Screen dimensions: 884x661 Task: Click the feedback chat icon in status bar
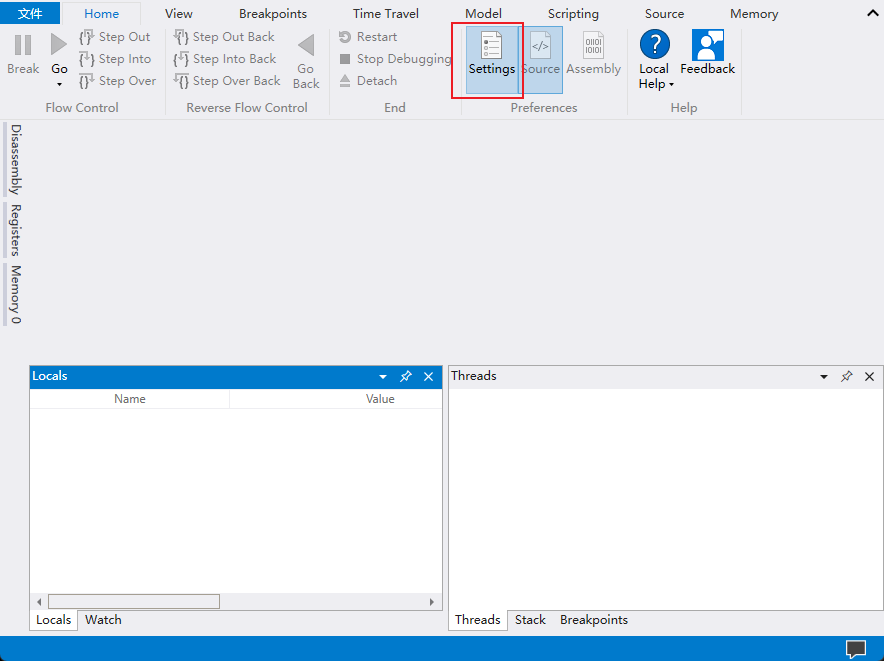pos(856,649)
